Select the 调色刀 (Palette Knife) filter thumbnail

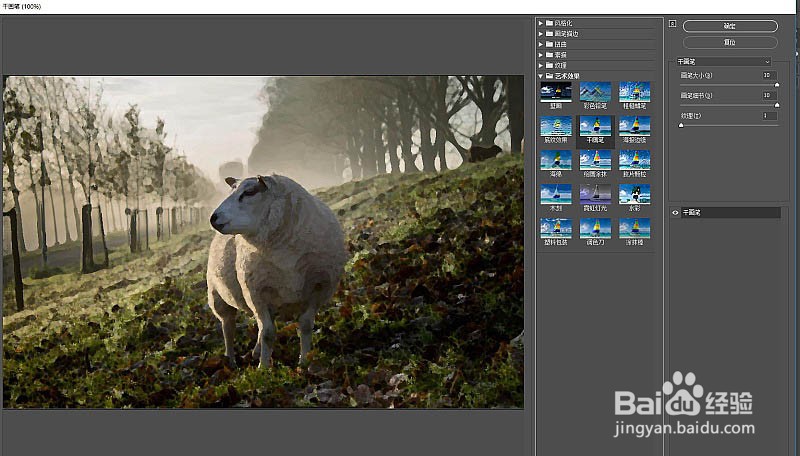click(595, 229)
